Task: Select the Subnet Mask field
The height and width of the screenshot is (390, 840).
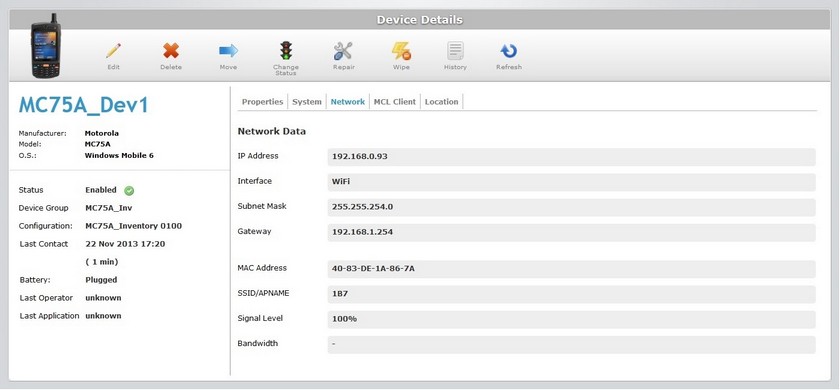Action: [572, 207]
